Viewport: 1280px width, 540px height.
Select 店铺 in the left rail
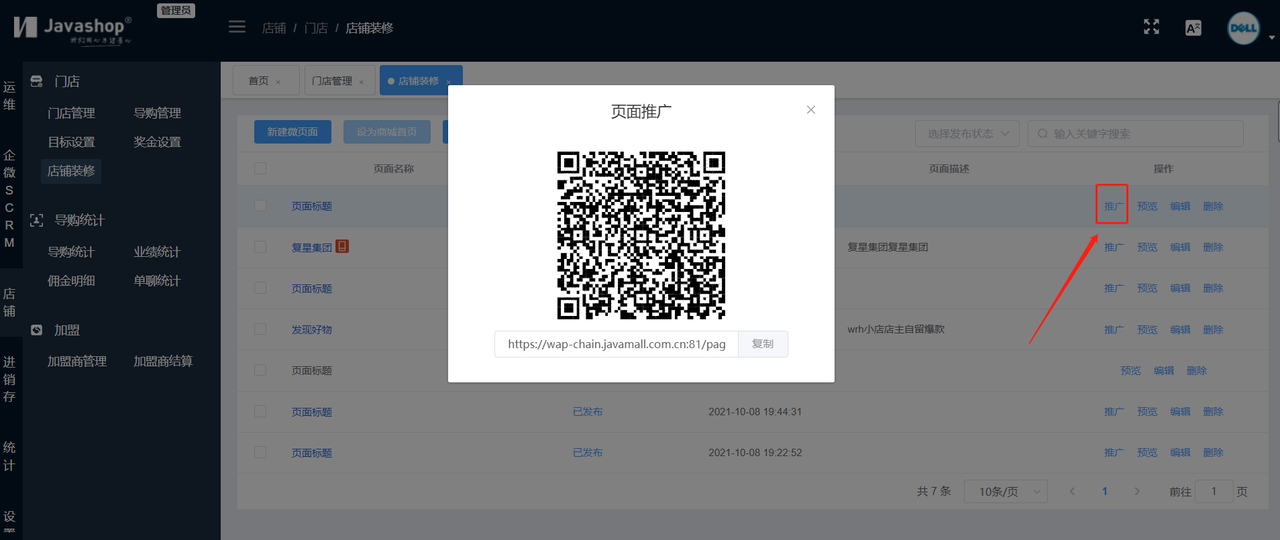9,303
